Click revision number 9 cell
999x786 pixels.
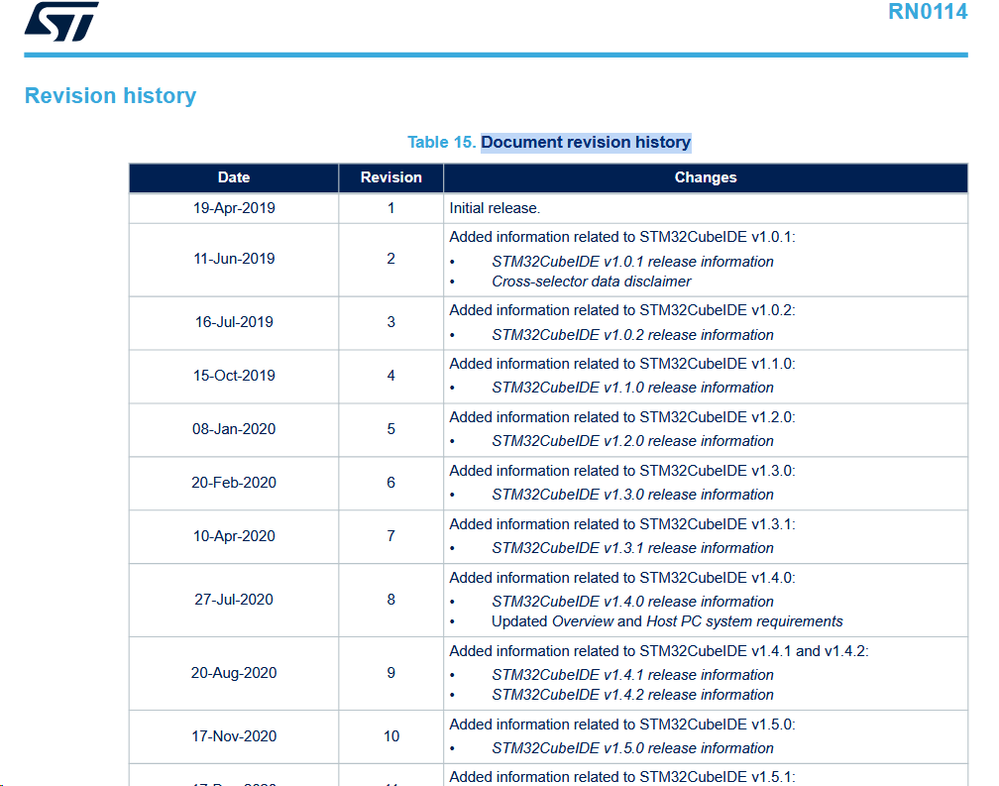pyautogui.click(x=391, y=673)
